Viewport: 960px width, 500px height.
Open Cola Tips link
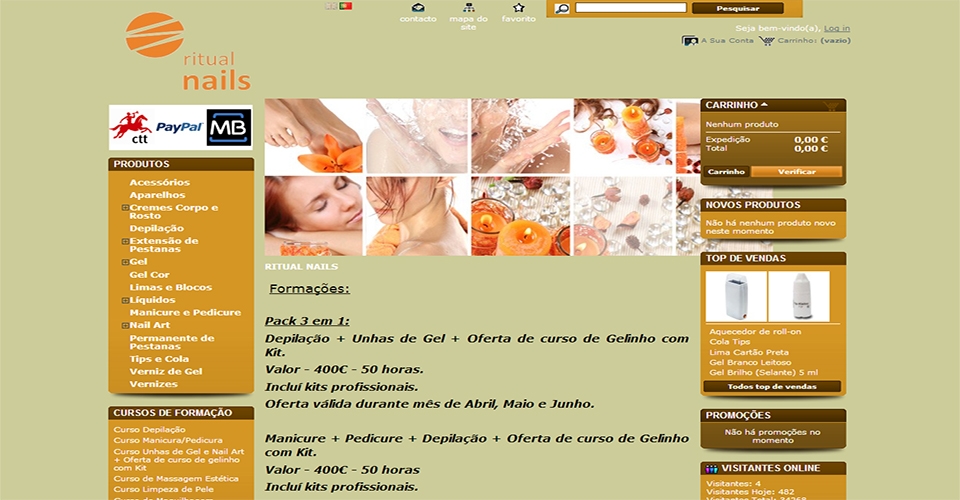tap(730, 342)
